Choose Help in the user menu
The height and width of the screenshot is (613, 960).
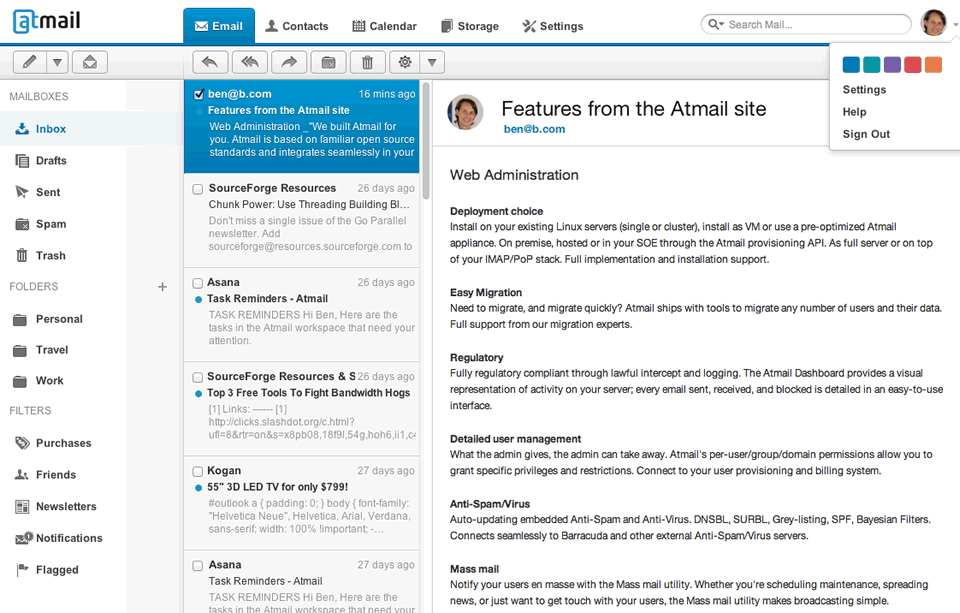click(x=854, y=112)
